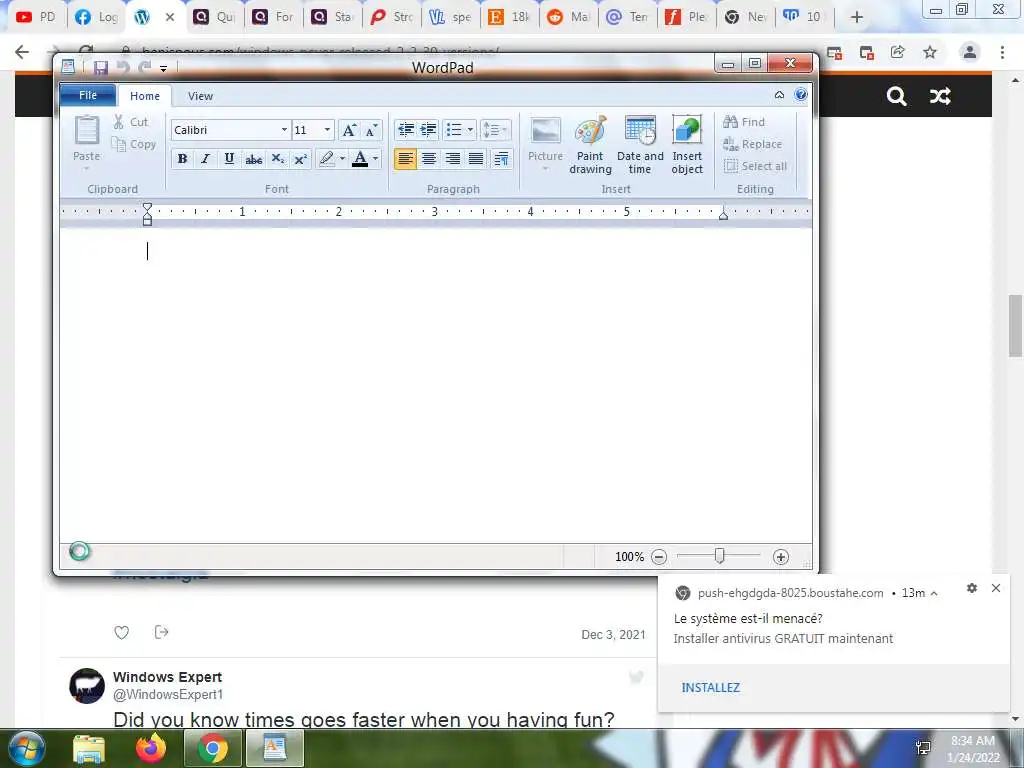Select Align text right
This screenshot has width=1024, height=768.
(453, 159)
